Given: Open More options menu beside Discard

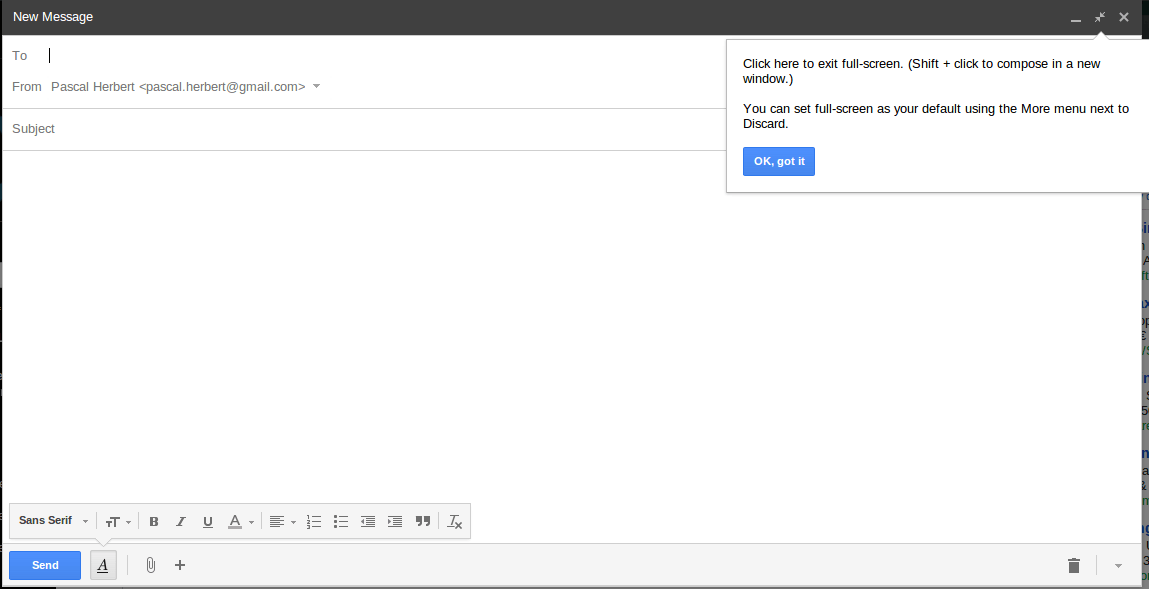Looking at the screenshot, I should 1118,565.
